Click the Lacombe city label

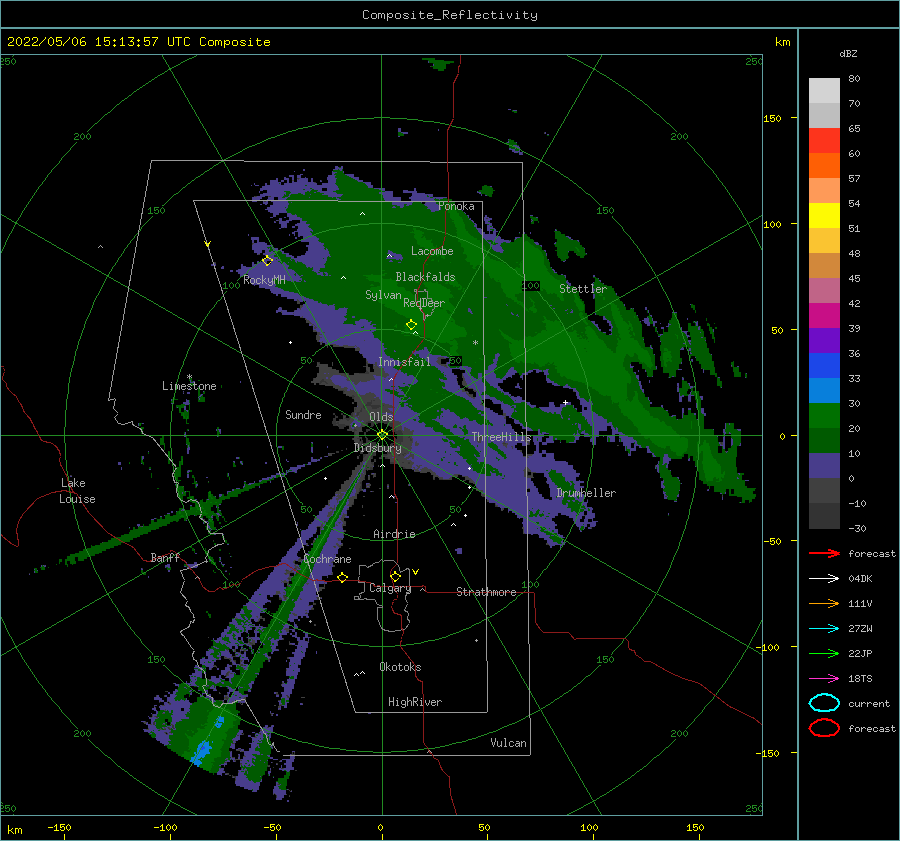point(432,251)
